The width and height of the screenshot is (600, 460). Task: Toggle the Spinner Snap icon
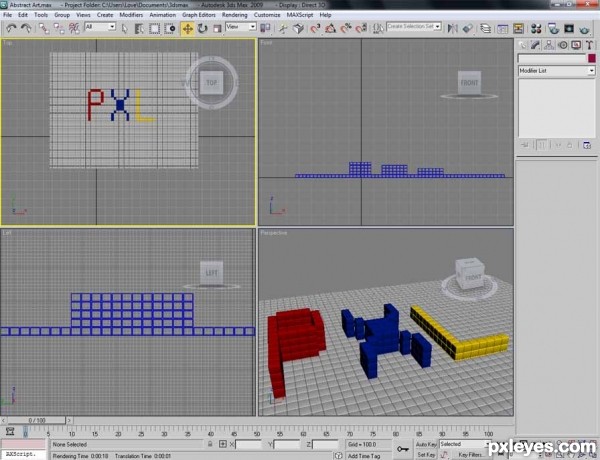[x=361, y=28]
